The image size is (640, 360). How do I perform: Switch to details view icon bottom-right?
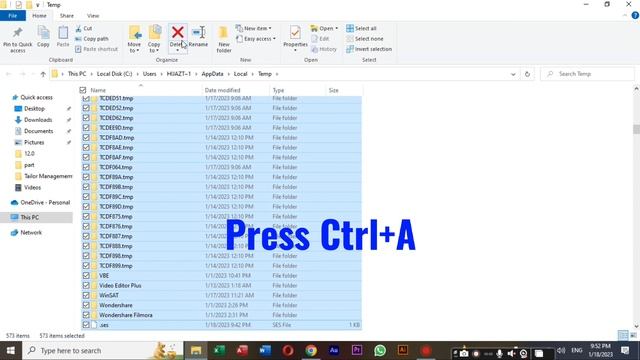(623, 336)
